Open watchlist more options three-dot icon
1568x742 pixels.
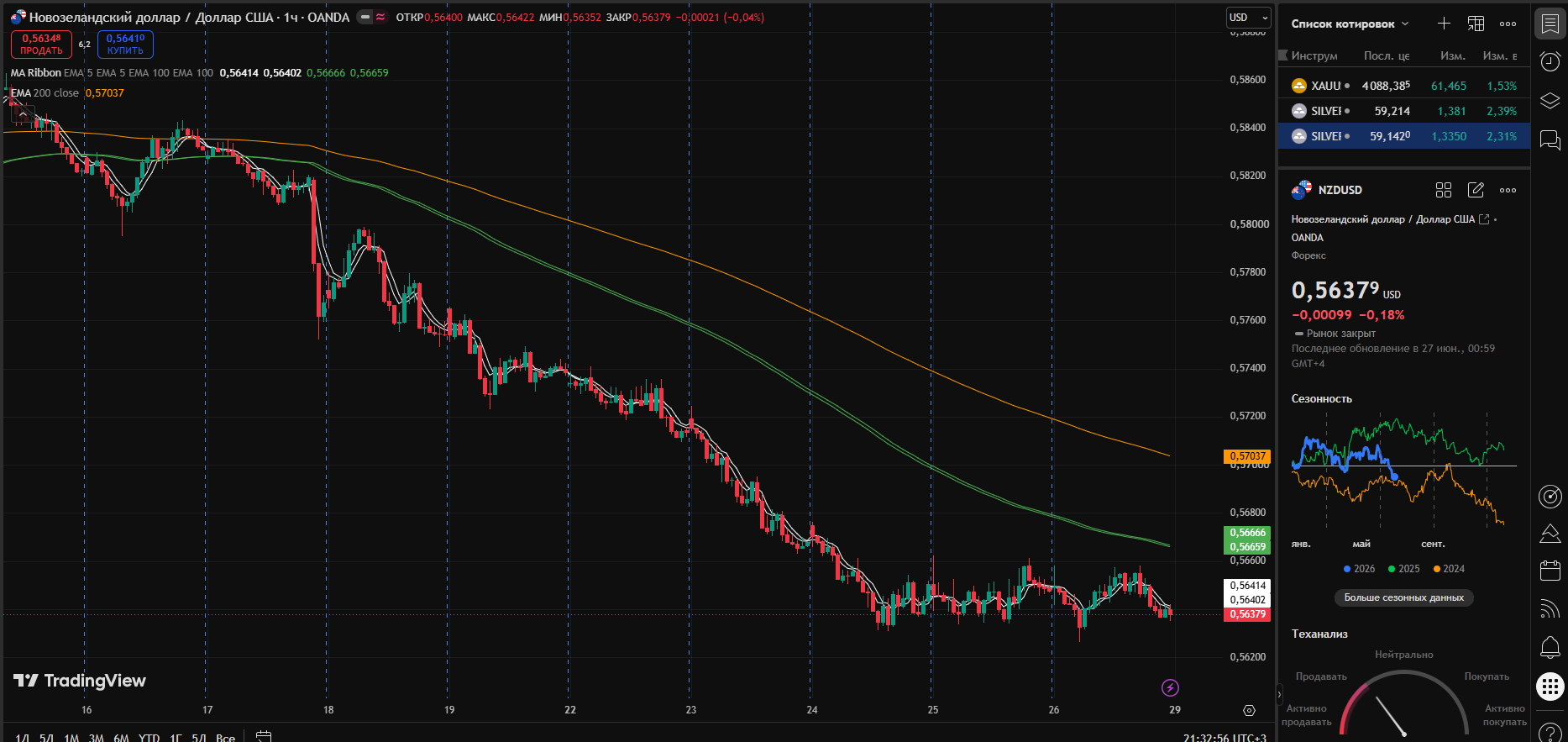click(x=1508, y=24)
